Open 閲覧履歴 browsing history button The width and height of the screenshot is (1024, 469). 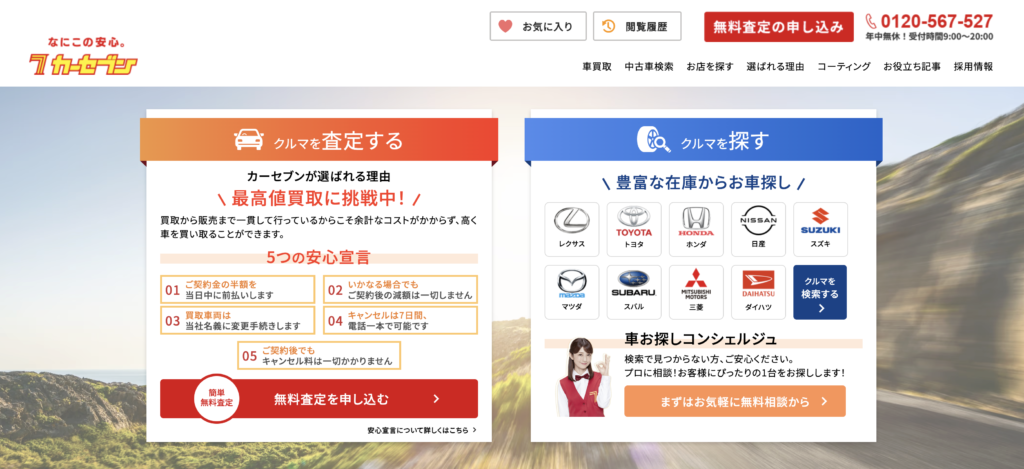636,26
